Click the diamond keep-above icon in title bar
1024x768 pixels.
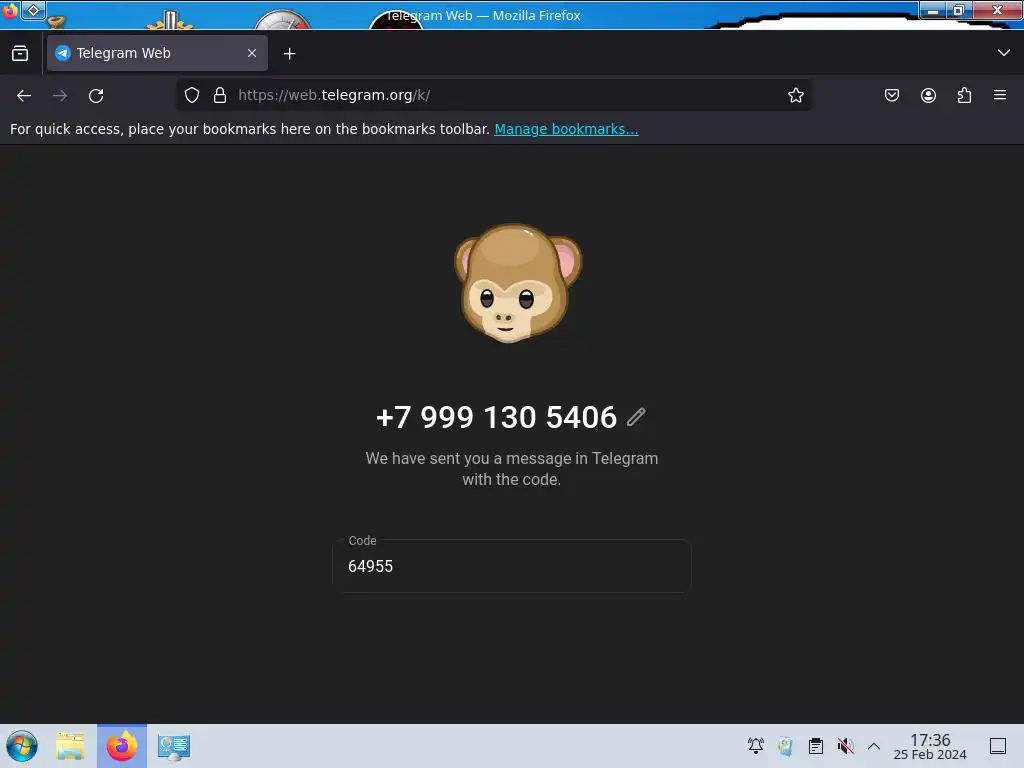coord(33,10)
